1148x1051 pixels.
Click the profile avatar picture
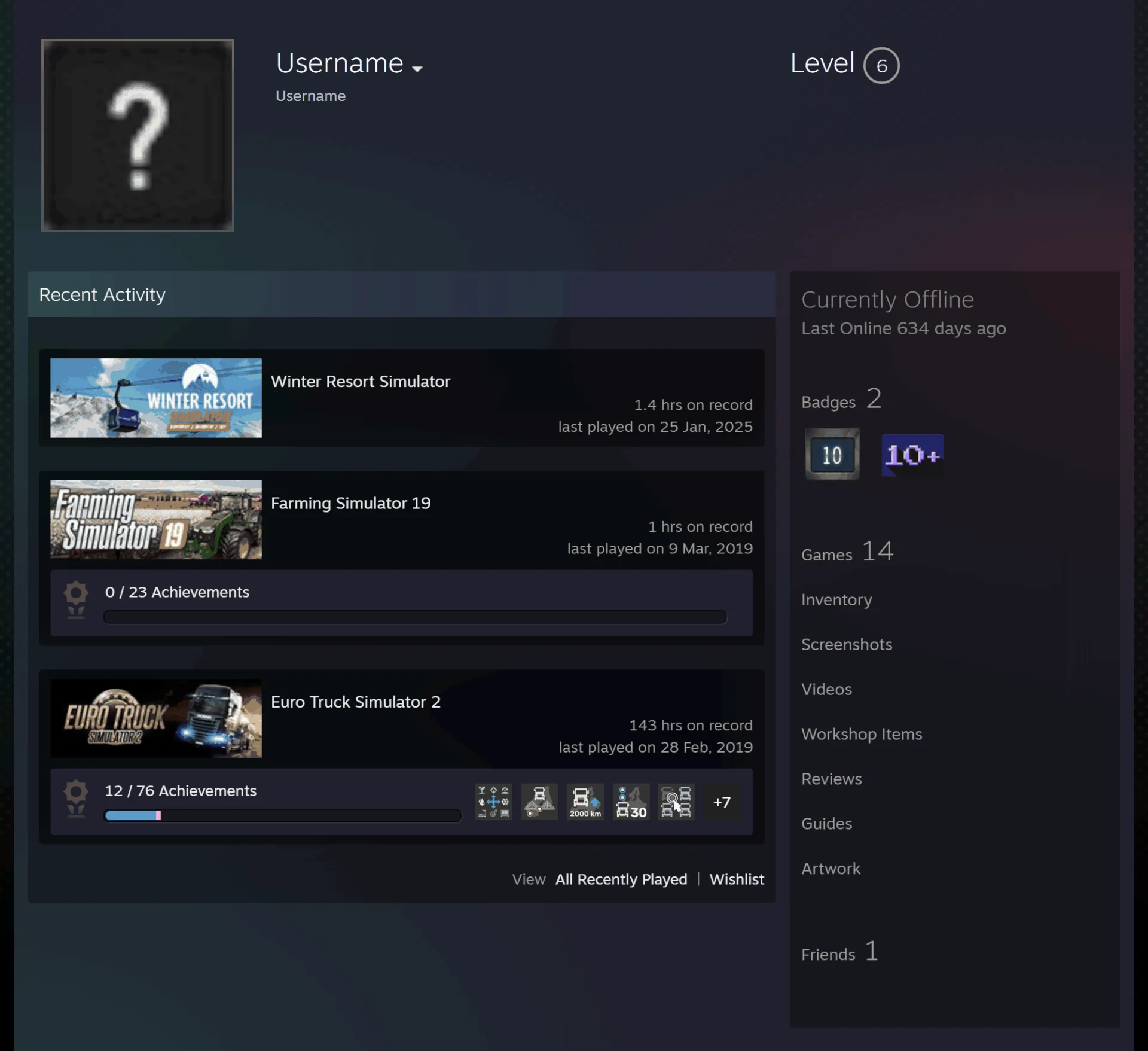pos(138,135)
